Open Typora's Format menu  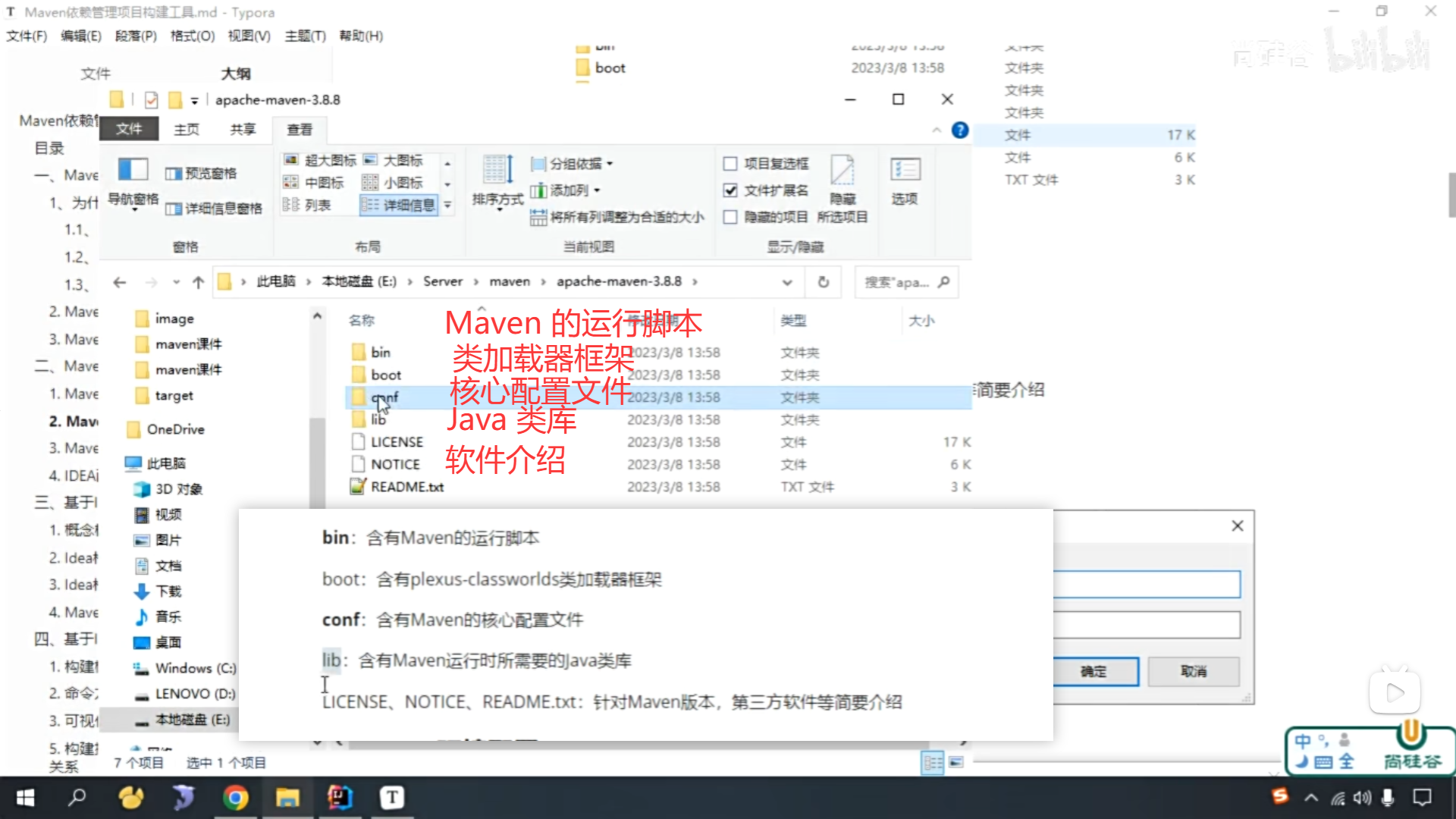point(192,36)
